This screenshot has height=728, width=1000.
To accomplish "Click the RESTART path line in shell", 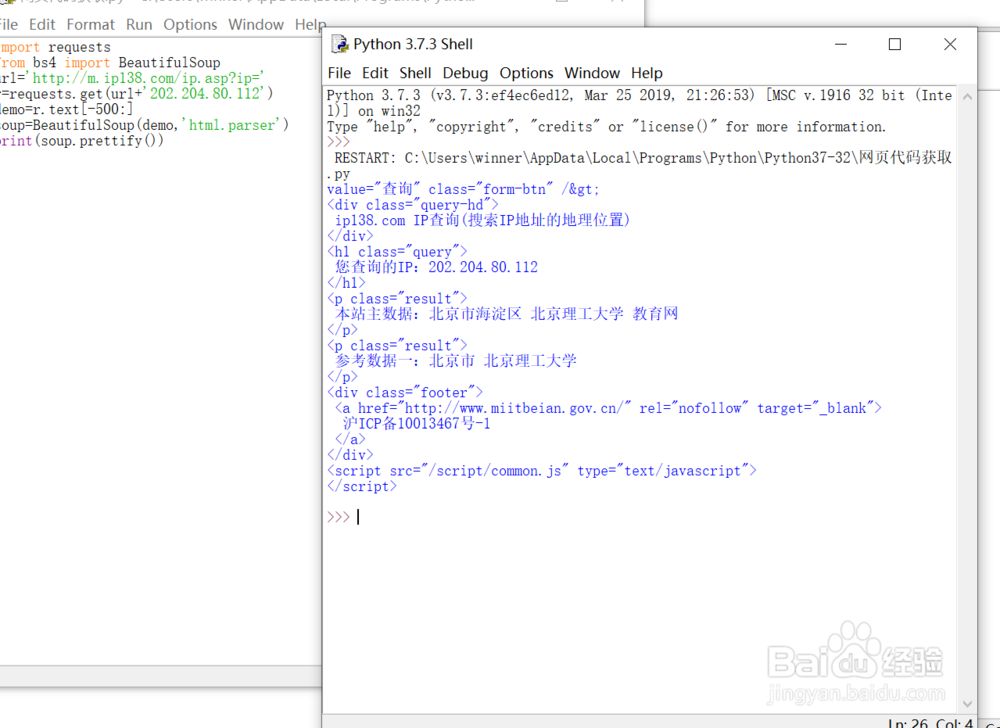I will 643,158.
